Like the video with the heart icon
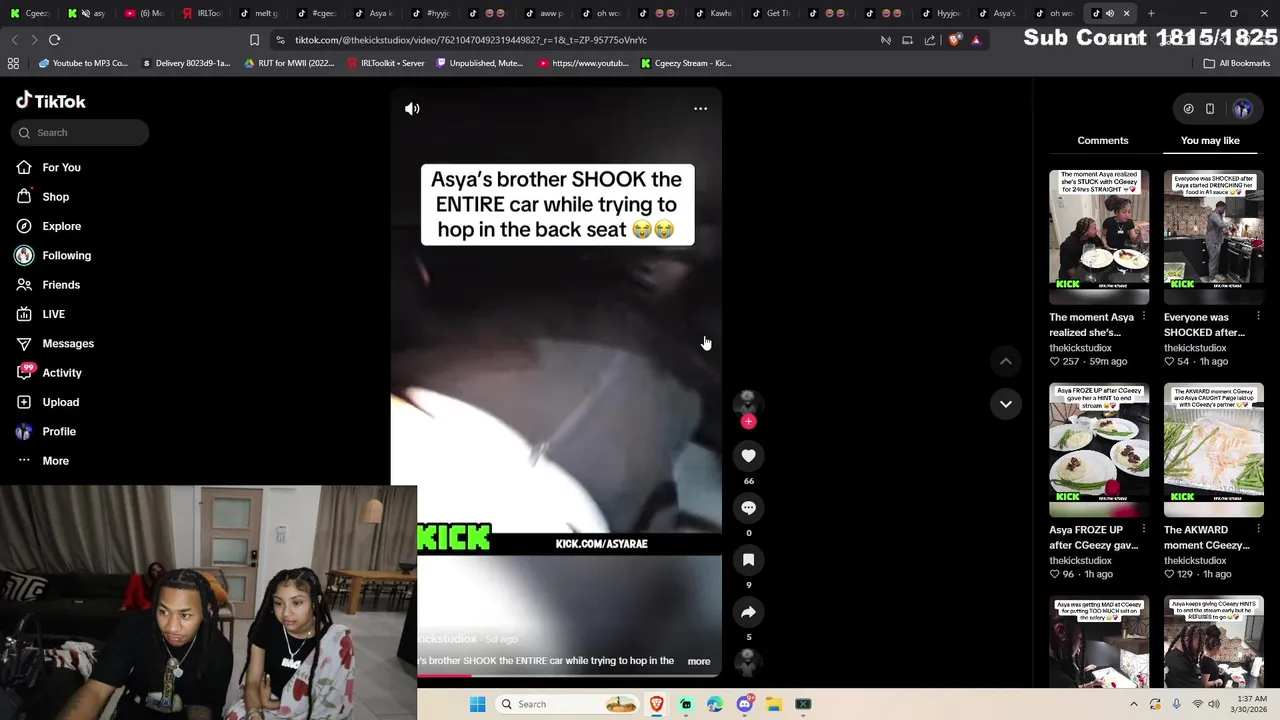The image size is (1280, 720). coord(748,456)
